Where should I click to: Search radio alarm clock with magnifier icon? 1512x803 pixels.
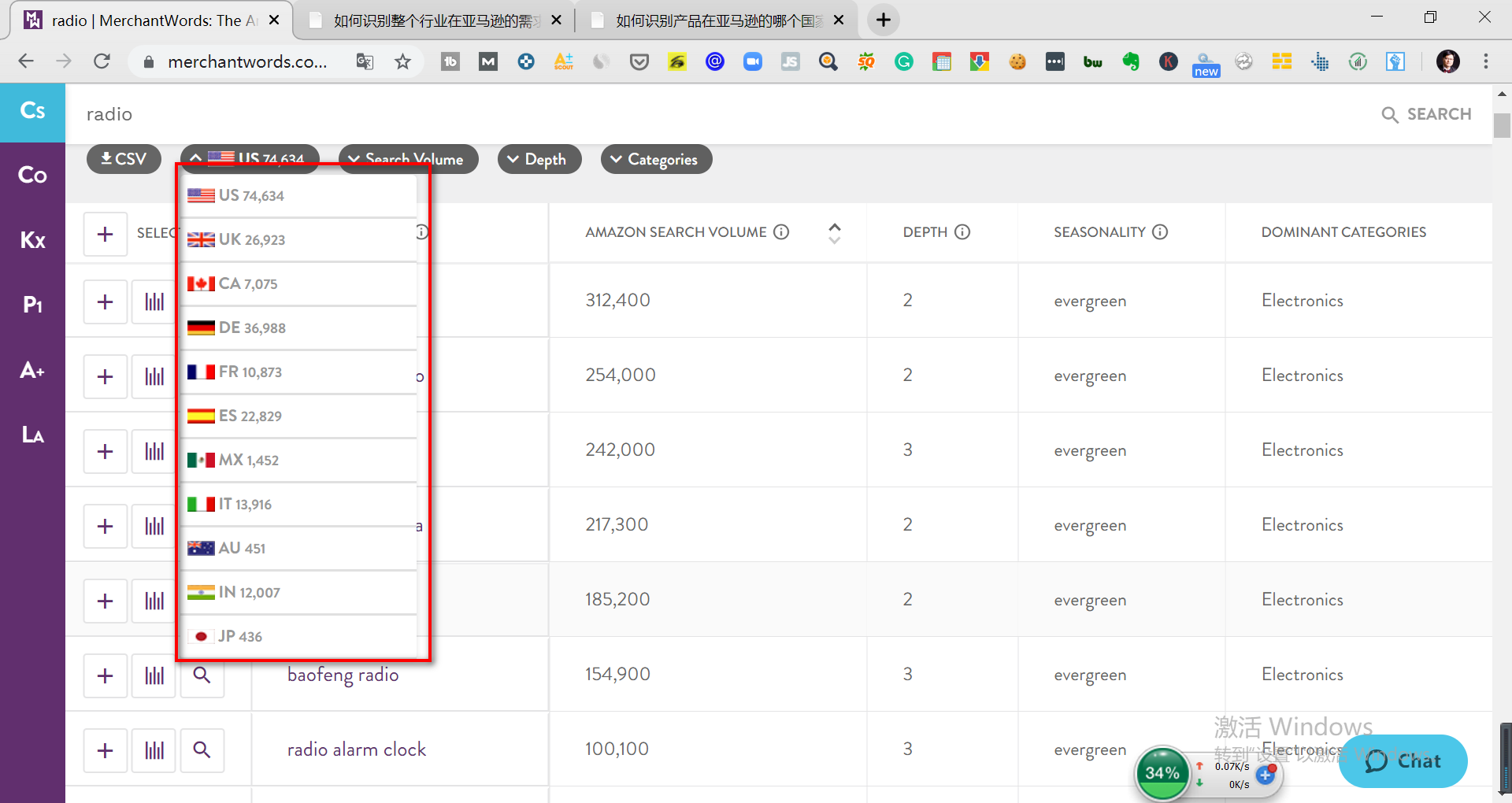(x=202, y=750)
